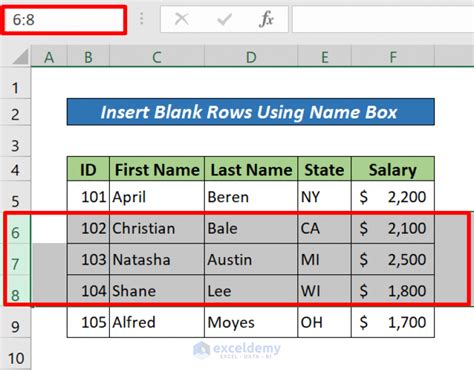Click the salary cell $ 1,700
The height and width of the screenshot is (370, 474).
(393, 322)
